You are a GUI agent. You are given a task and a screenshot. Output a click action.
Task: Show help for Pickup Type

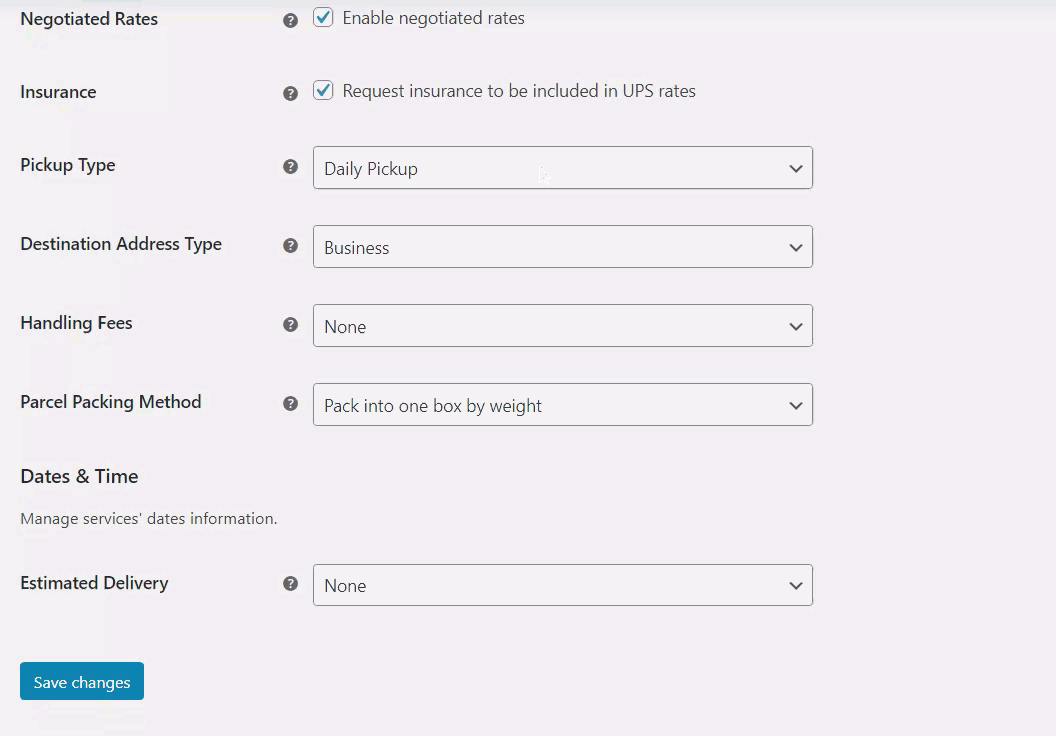[x=290, y=167]
